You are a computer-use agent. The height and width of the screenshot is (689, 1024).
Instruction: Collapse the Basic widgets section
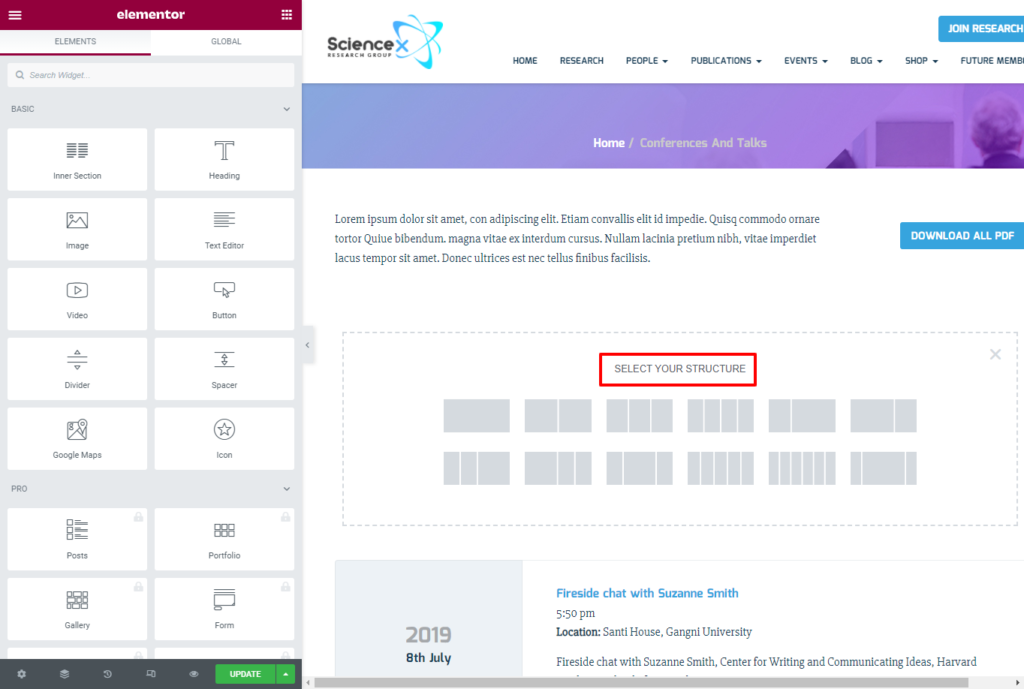(286, 109)
